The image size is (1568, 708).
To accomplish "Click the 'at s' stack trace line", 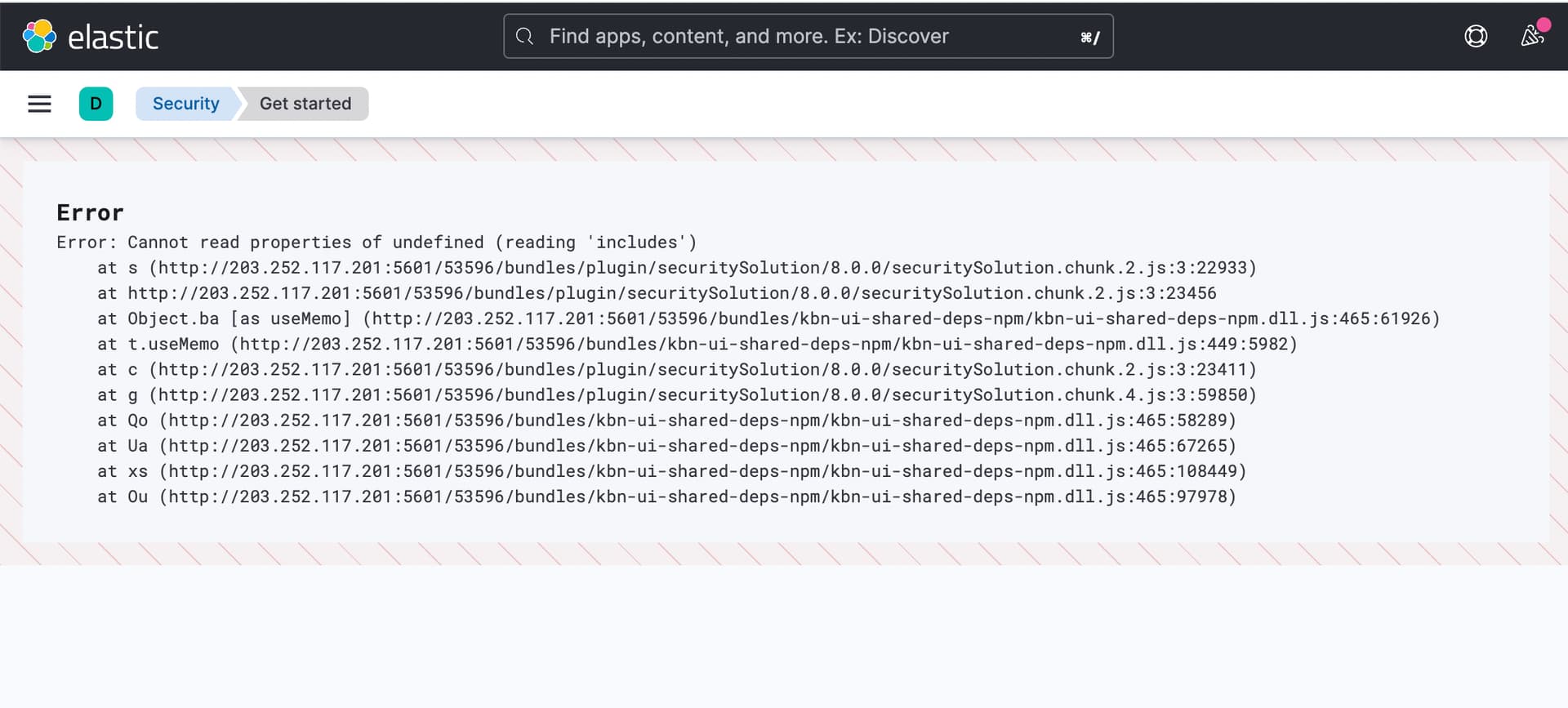I will pos(676,268).
